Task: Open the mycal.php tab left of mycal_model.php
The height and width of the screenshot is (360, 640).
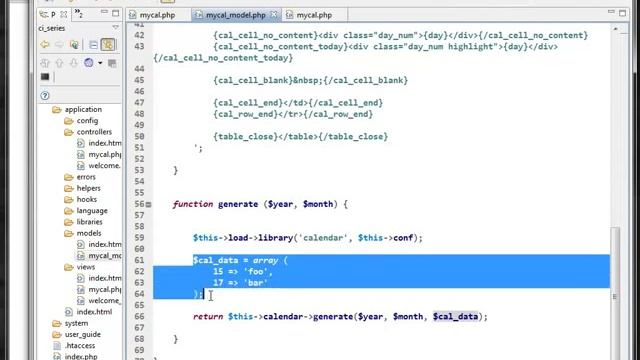Action: click(x=157, y=15)
